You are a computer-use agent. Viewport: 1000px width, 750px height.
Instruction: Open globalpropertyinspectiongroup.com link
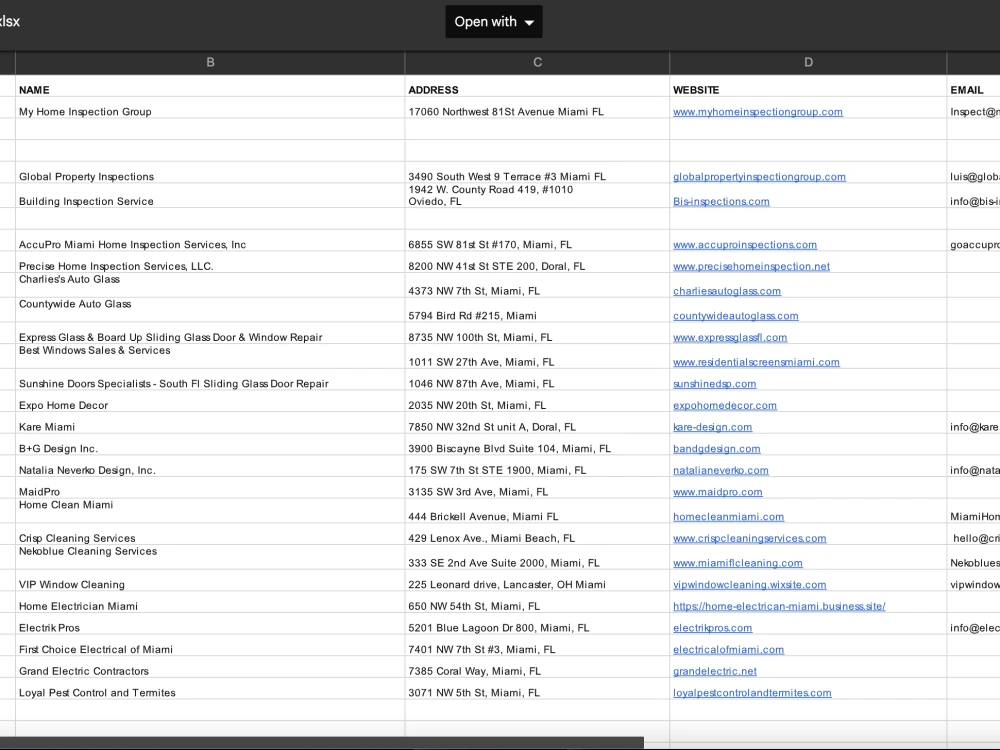(x=759, y=177)
